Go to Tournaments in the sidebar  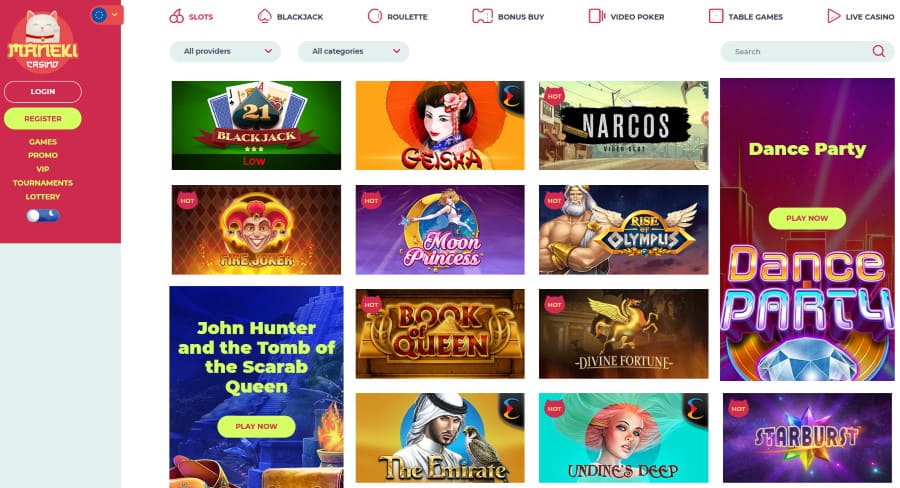click(x=43, y=183)
